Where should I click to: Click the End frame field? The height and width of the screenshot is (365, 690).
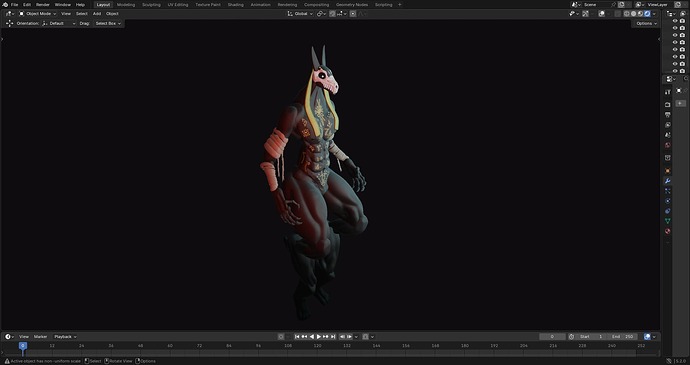[622, 336]
